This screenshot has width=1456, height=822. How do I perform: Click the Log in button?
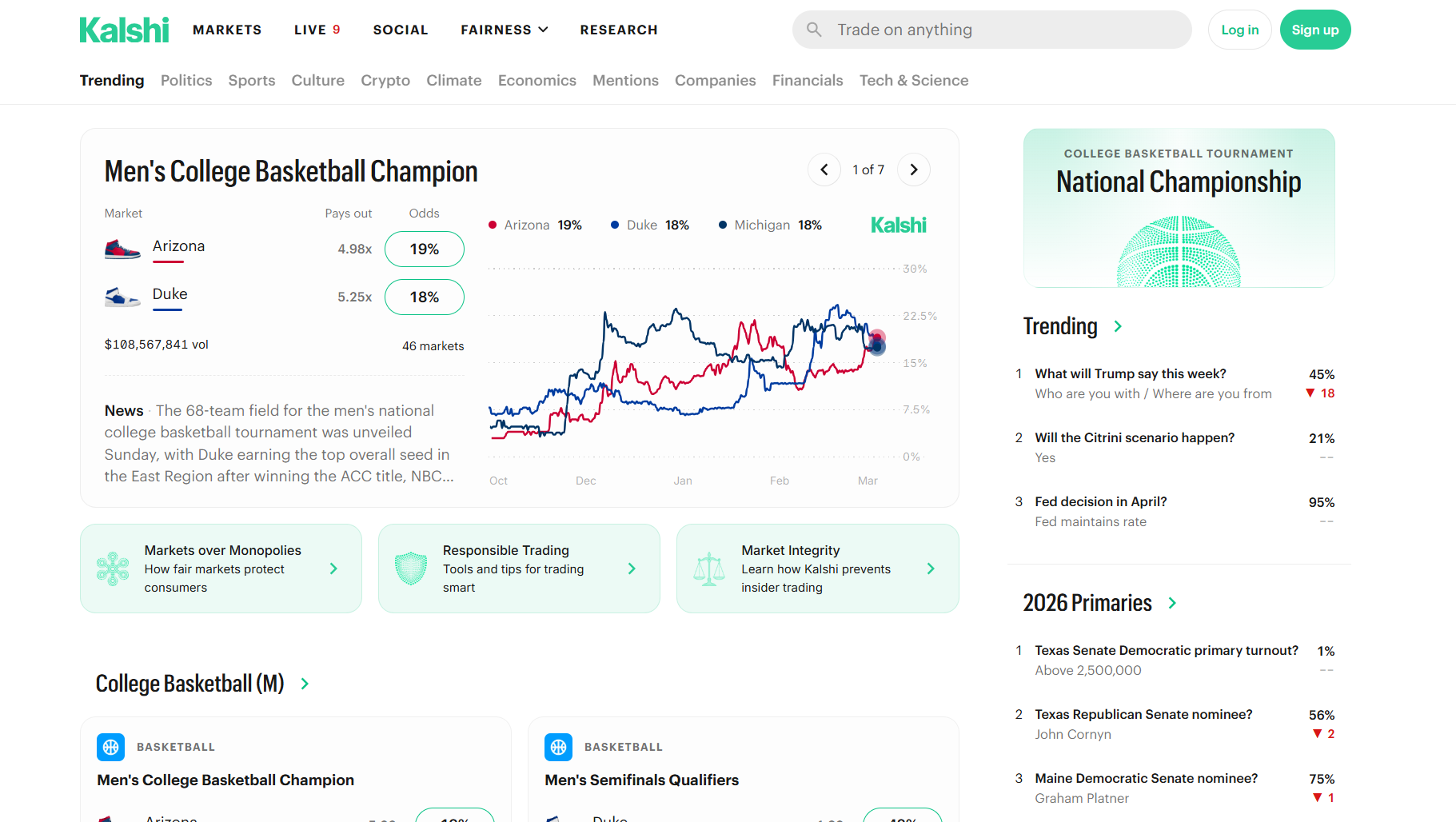tap(1239, 30)
